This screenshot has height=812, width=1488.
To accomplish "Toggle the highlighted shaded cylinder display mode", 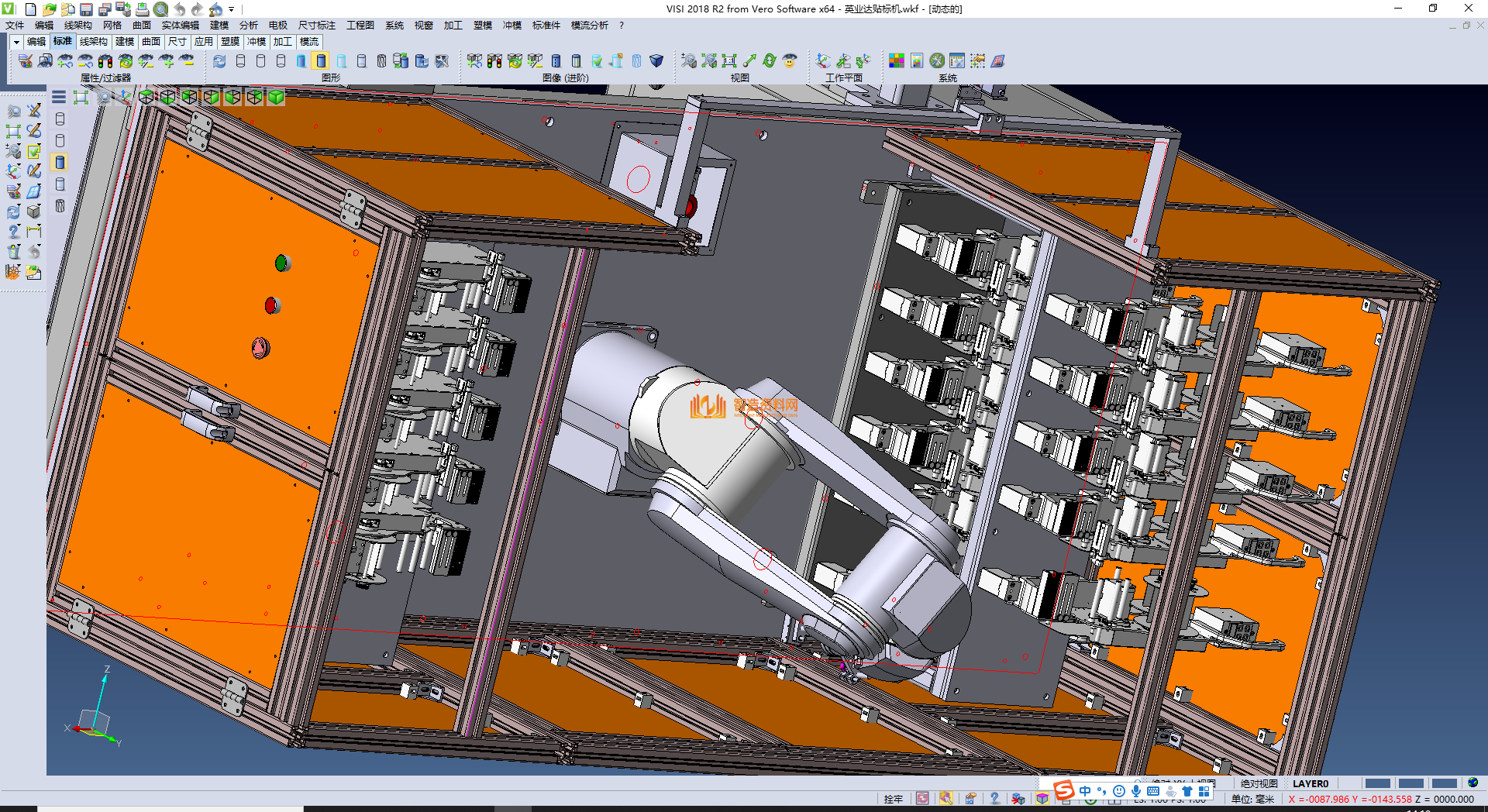I will pos(321,60).
